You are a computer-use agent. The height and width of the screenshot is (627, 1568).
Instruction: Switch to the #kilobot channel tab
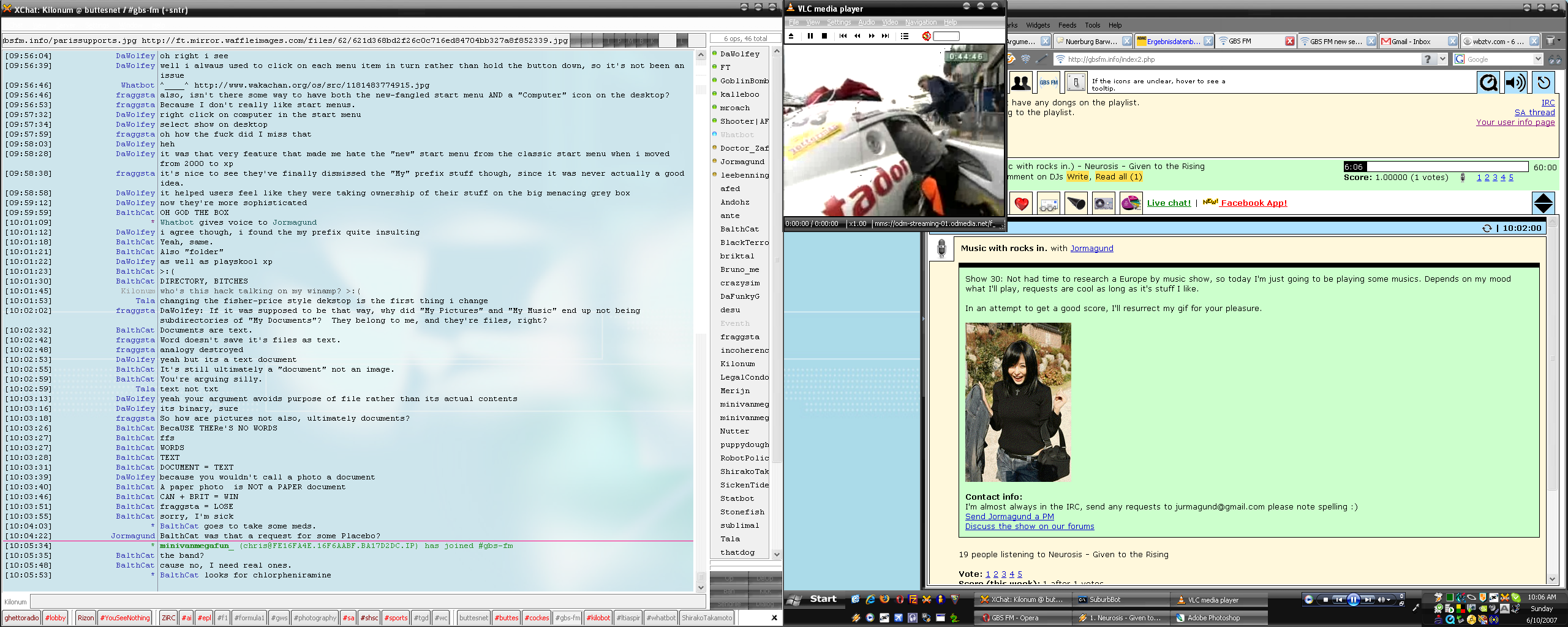point(598,618)
